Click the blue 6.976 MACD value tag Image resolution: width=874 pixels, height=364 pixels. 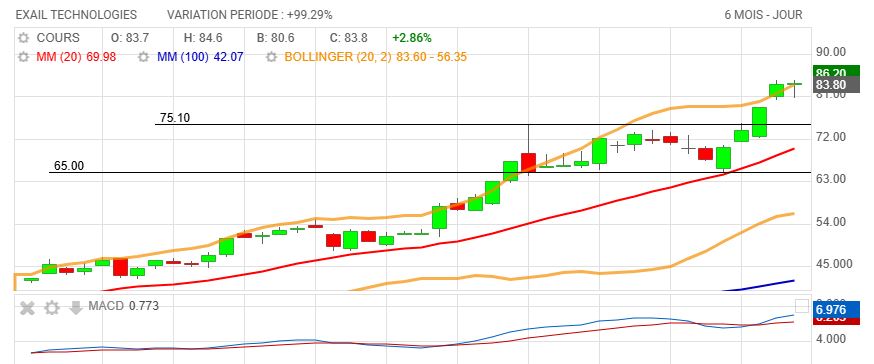(x=836, y=310)
